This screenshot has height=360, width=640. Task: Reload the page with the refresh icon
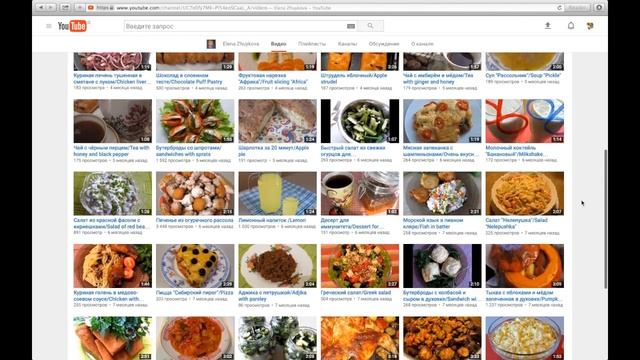(559, 7)
